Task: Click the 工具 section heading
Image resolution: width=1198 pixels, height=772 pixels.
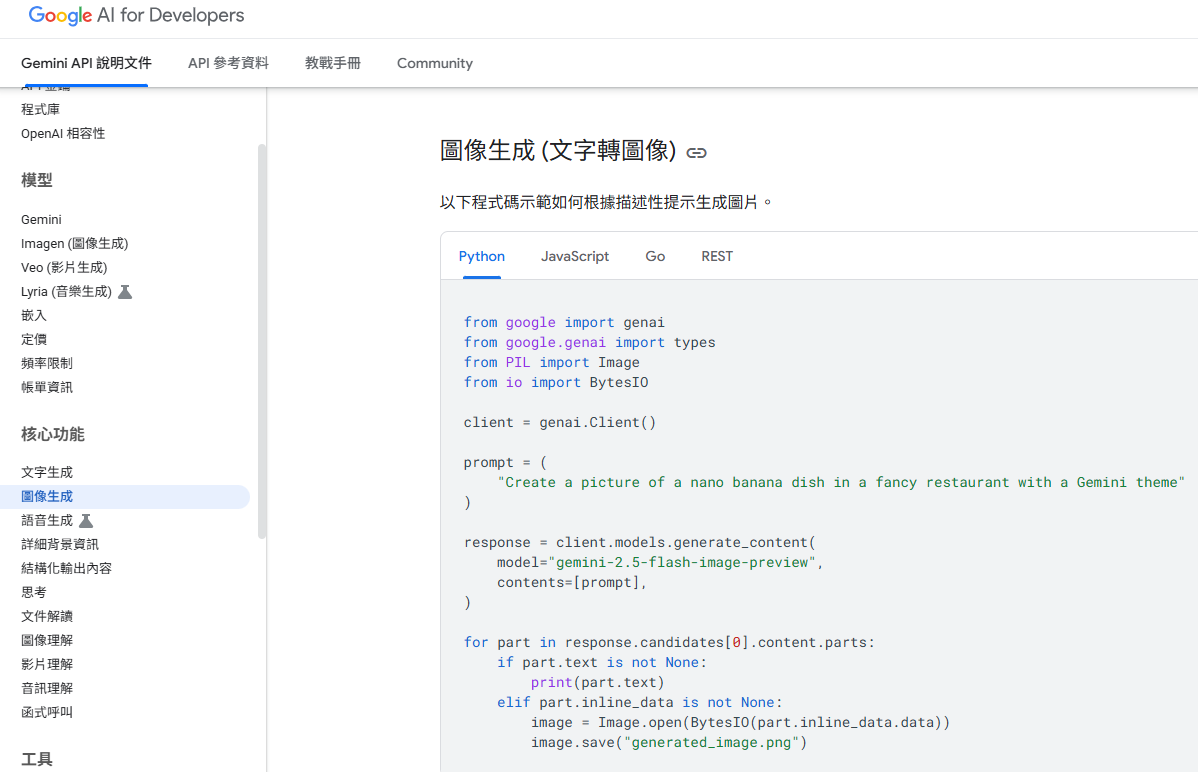Action: pos(37,759)
